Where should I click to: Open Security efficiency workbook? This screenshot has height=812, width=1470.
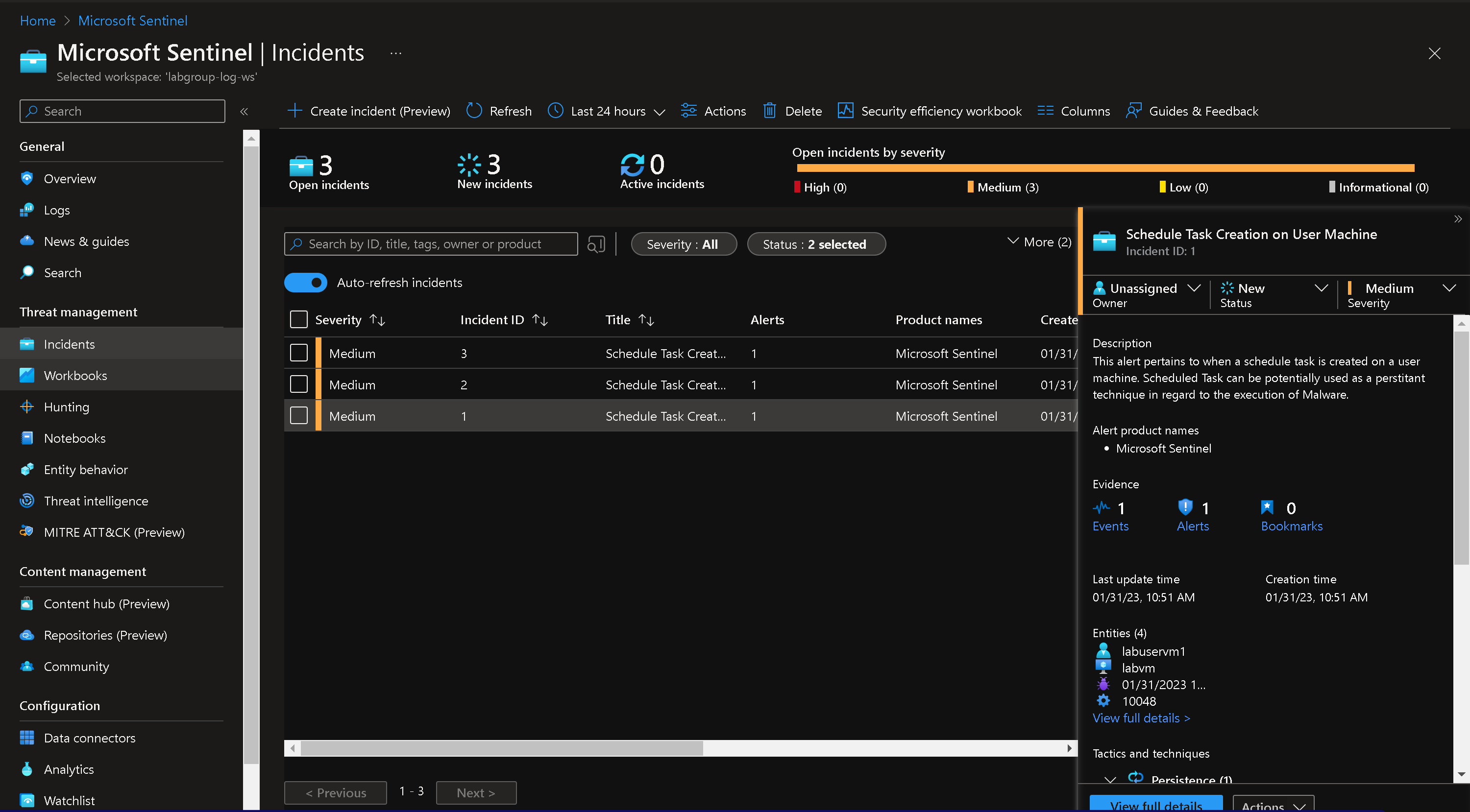click(929, 110)
